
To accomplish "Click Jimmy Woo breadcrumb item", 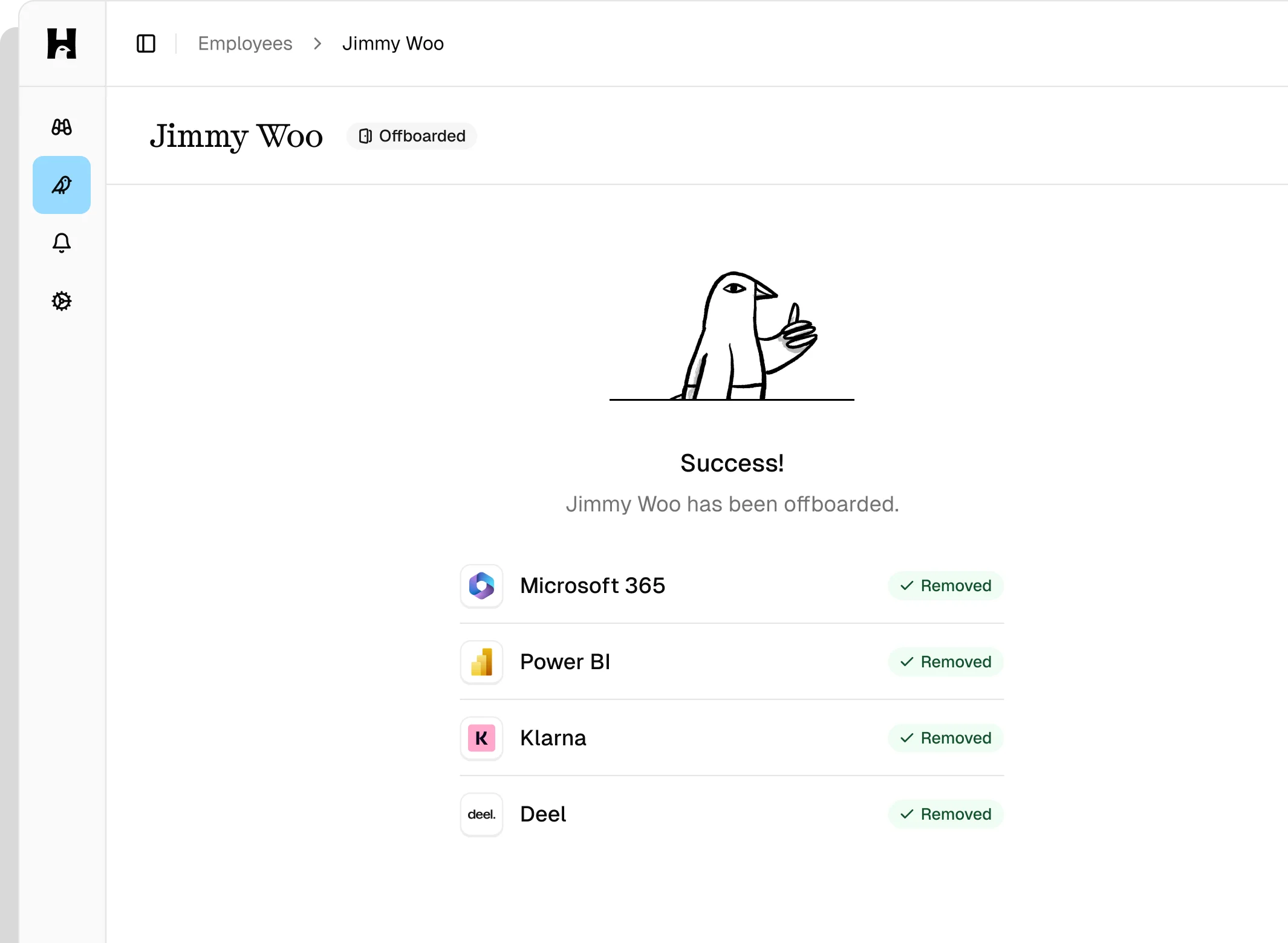I will click(x=393, y=44).
